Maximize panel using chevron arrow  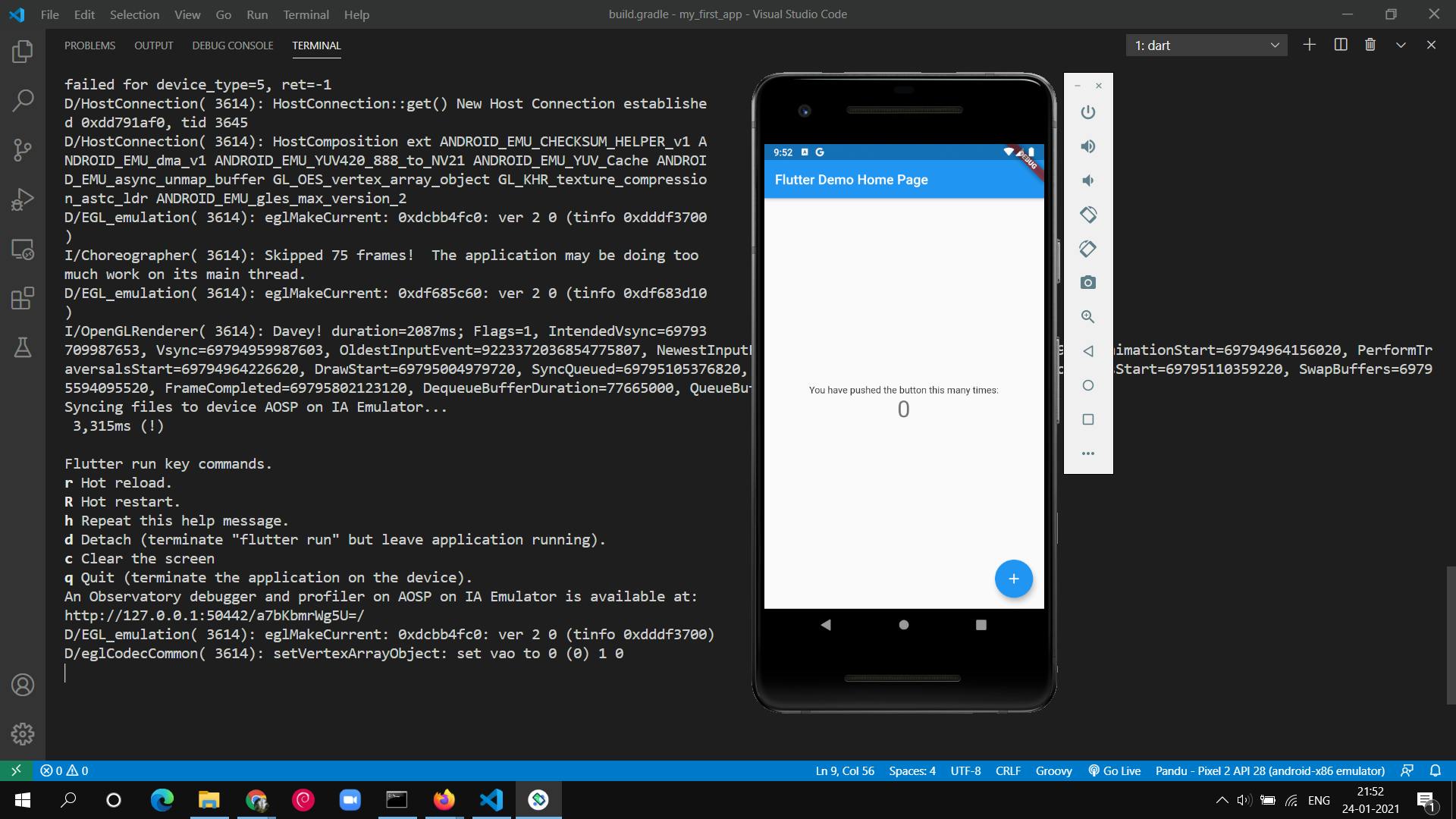click(x=1401, y=45)
